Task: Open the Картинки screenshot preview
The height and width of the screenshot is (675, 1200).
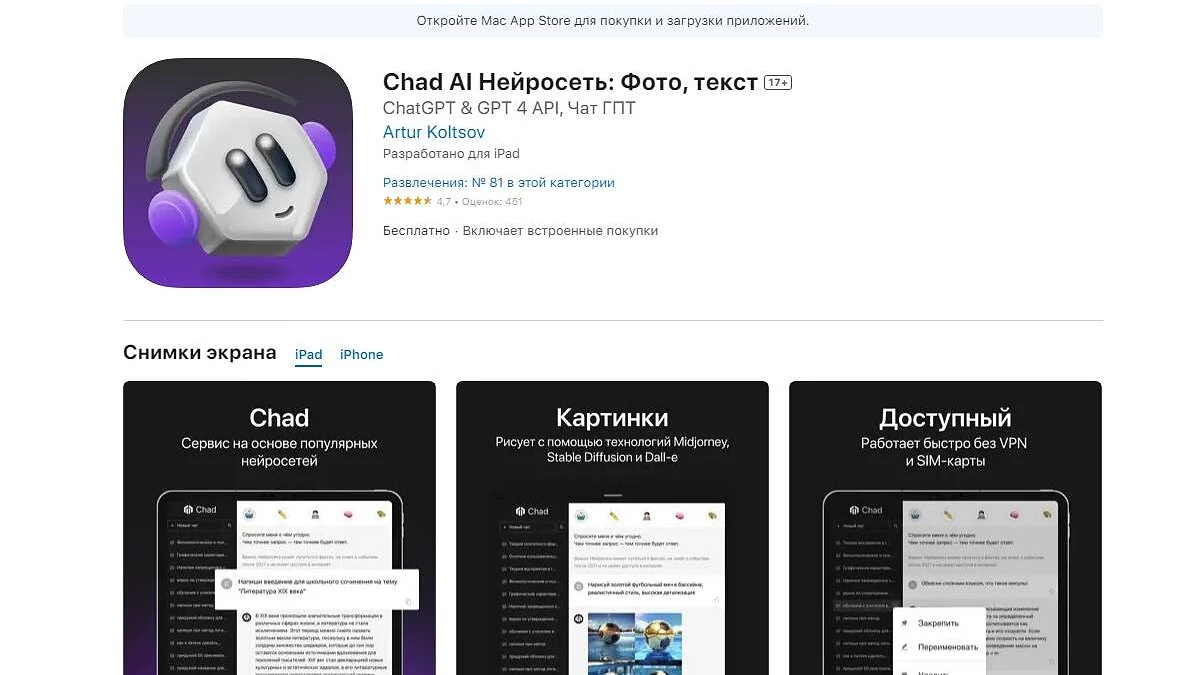Action: pyautogui.click(x=612, y=528)
